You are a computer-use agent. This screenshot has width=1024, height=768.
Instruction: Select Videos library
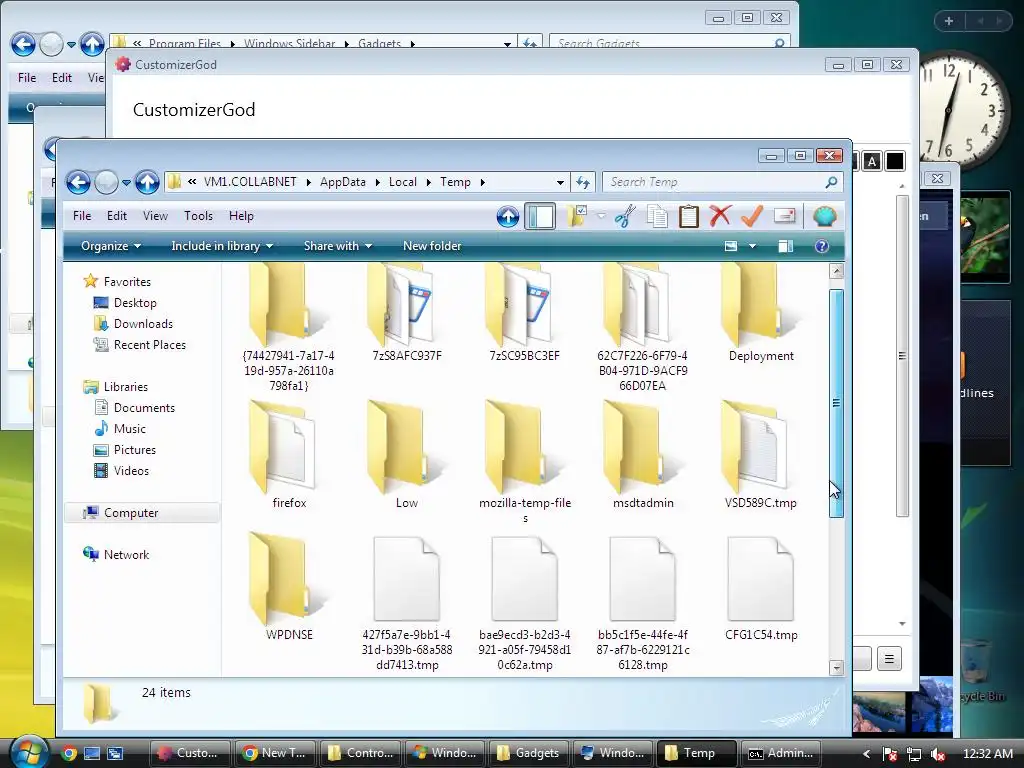[121, 471]
